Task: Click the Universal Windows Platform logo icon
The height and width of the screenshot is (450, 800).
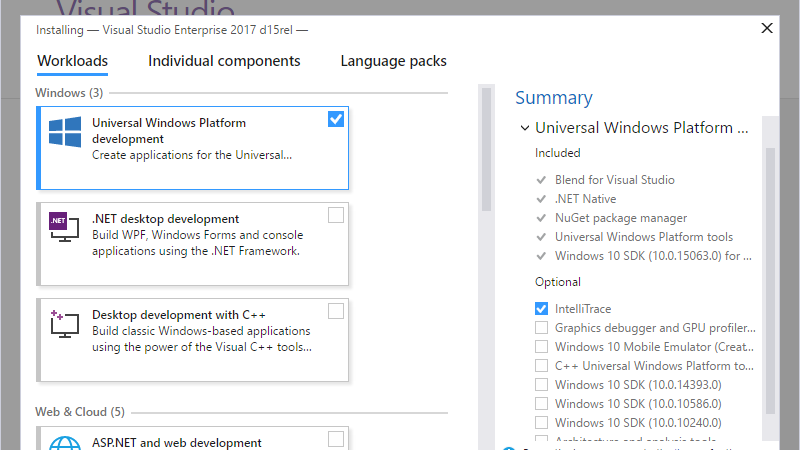Action: tap(65, 132)
